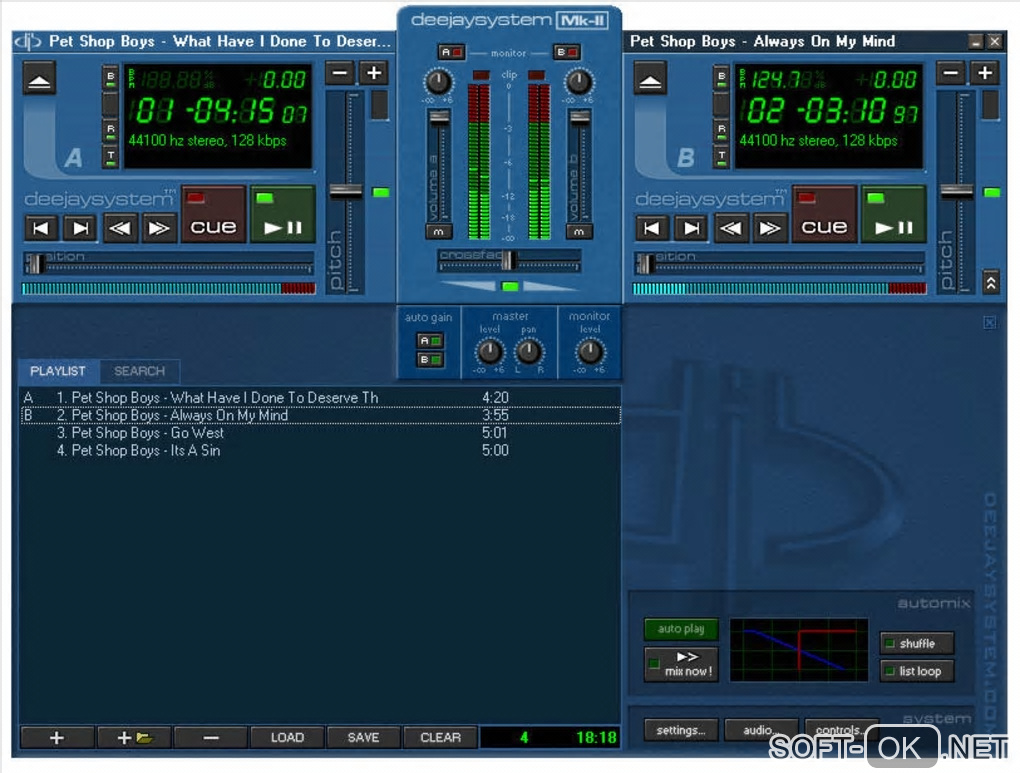This screenshot has width=1020, height=773.
Task: Eject track from deck B
Action: [x=651, y=79]
